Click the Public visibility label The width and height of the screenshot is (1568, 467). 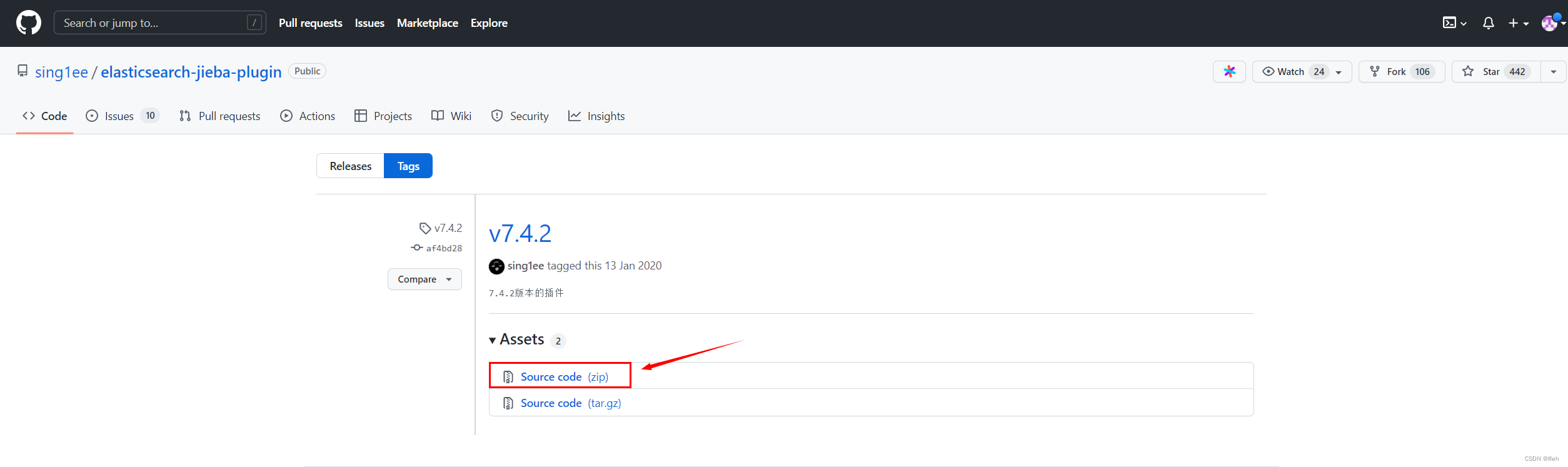click(307, 71)
